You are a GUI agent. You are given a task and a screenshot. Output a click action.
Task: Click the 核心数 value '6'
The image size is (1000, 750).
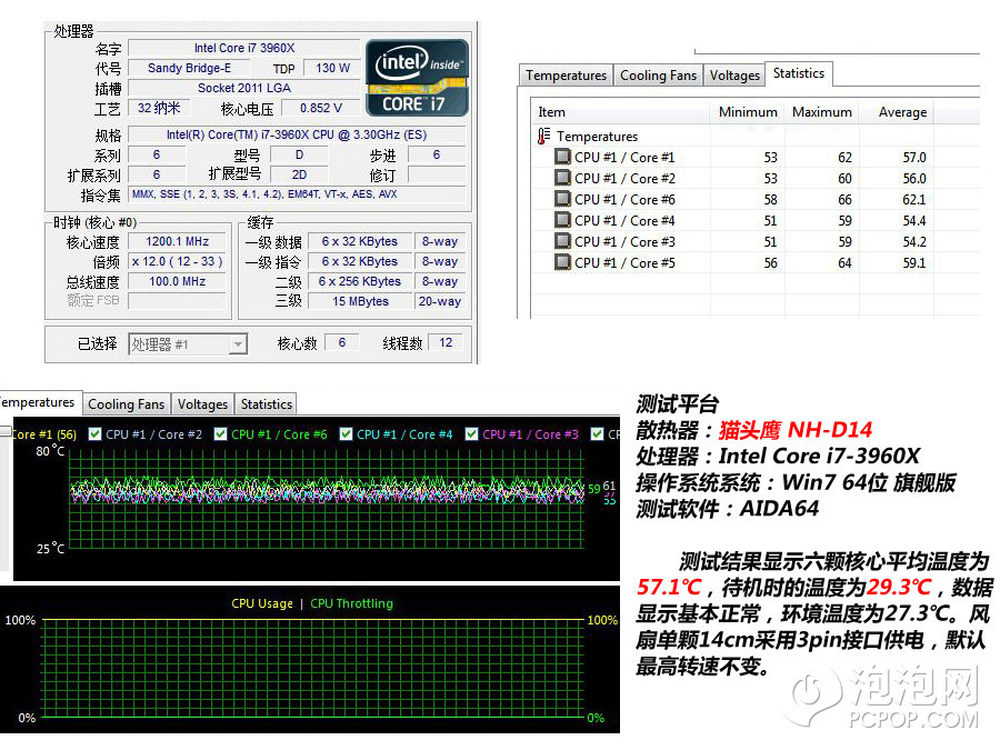pyautogui.click(x=342, y=342)
